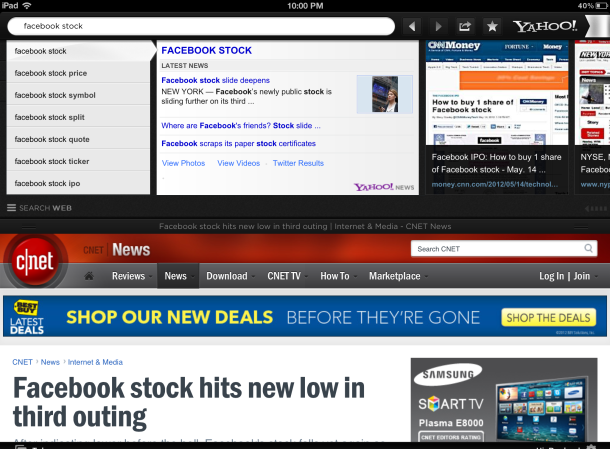
Task: Click the Samsung Smart TV ad image
Action: coord(504,400)
